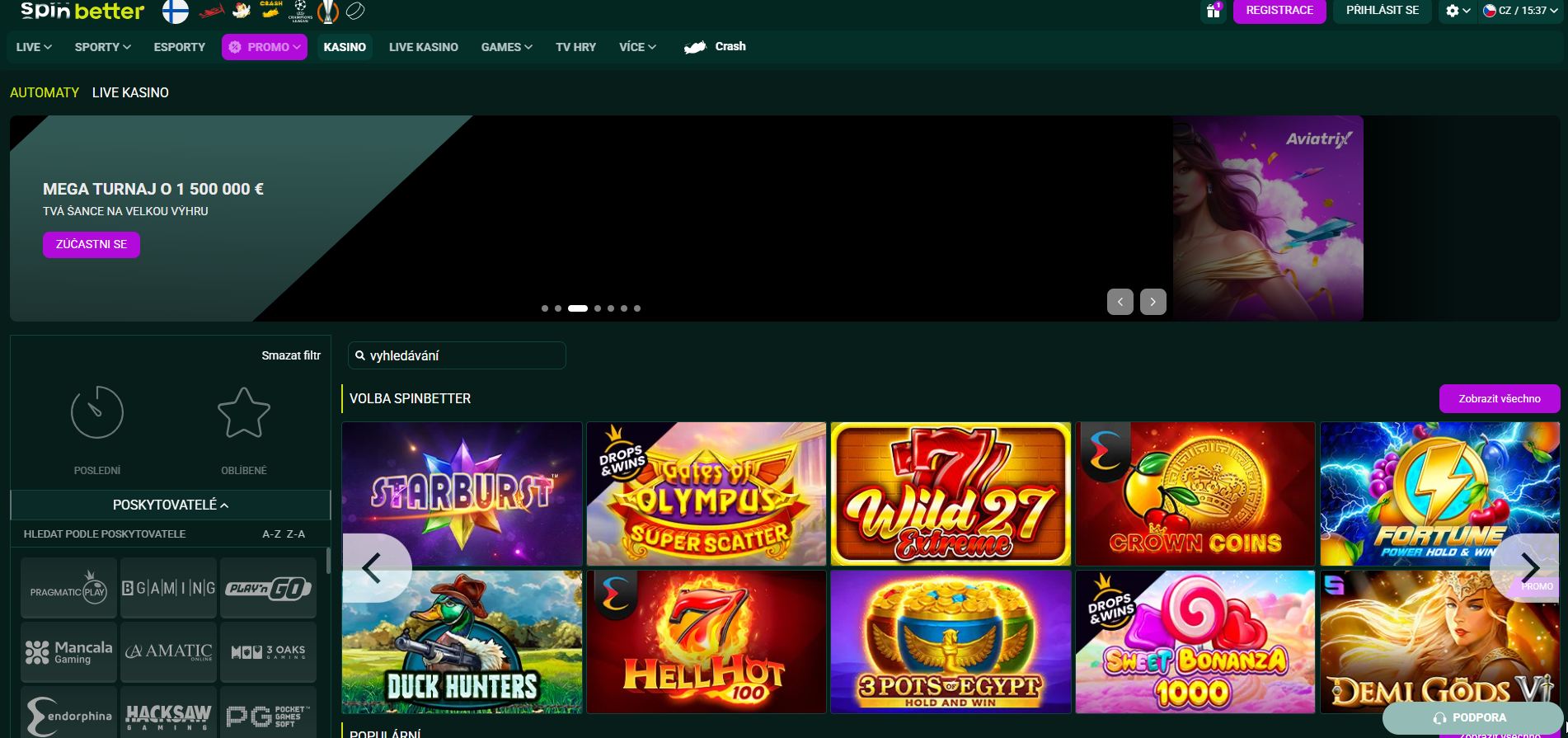This screenshot has width=1568, height=738.
Task: Open the ESPORTY menu item
Action: (x=180, y=47)
